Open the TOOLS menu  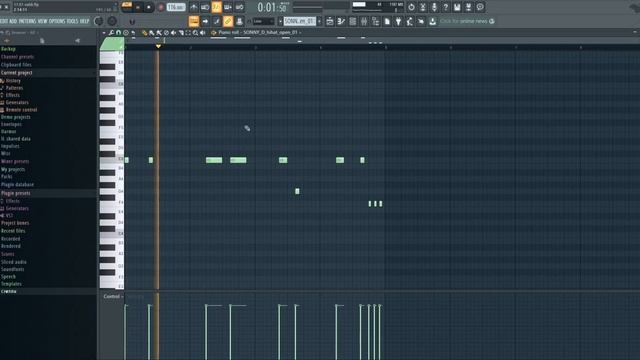[72, 21]
